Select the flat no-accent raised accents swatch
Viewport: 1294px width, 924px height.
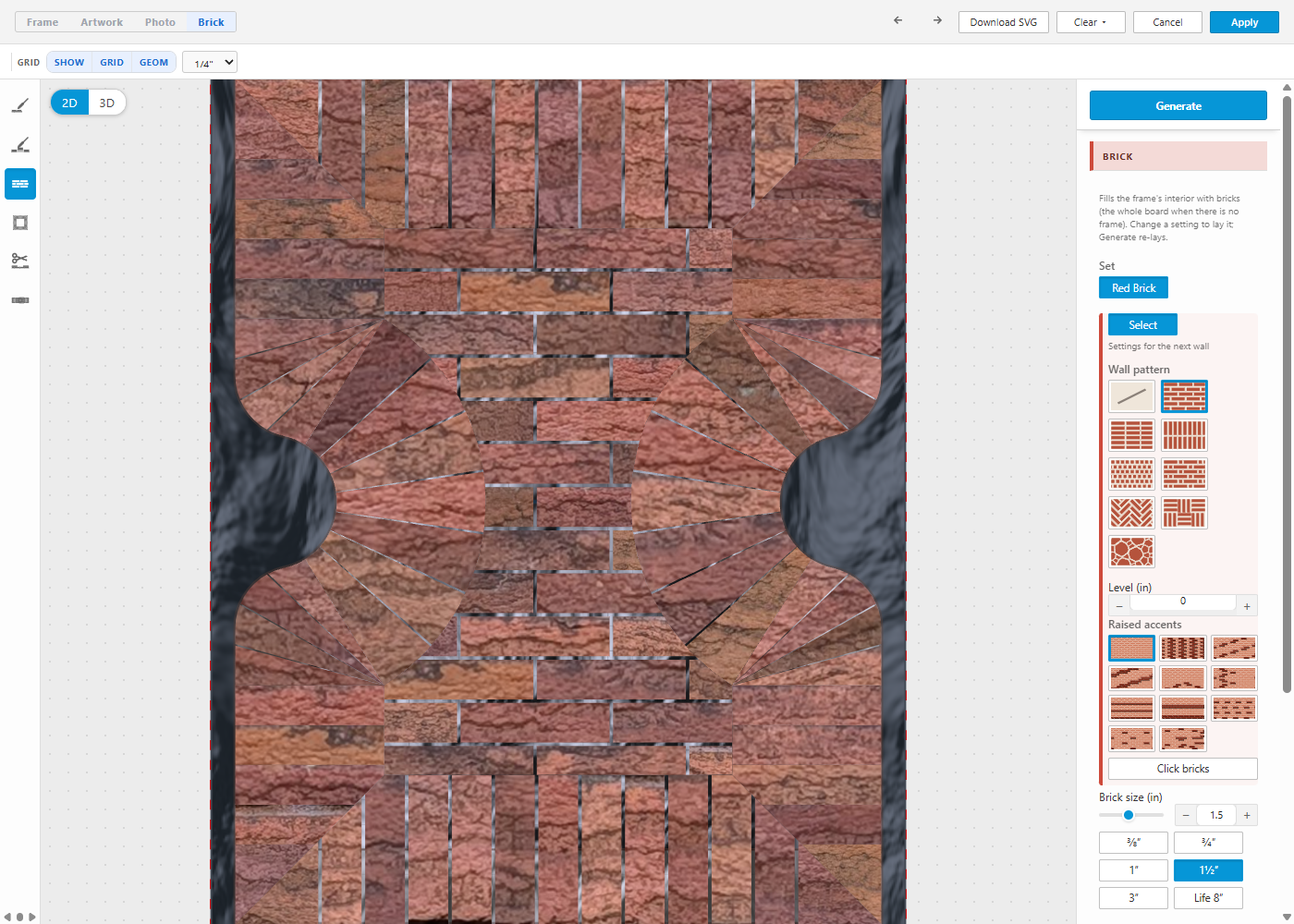pos(1131,648)
